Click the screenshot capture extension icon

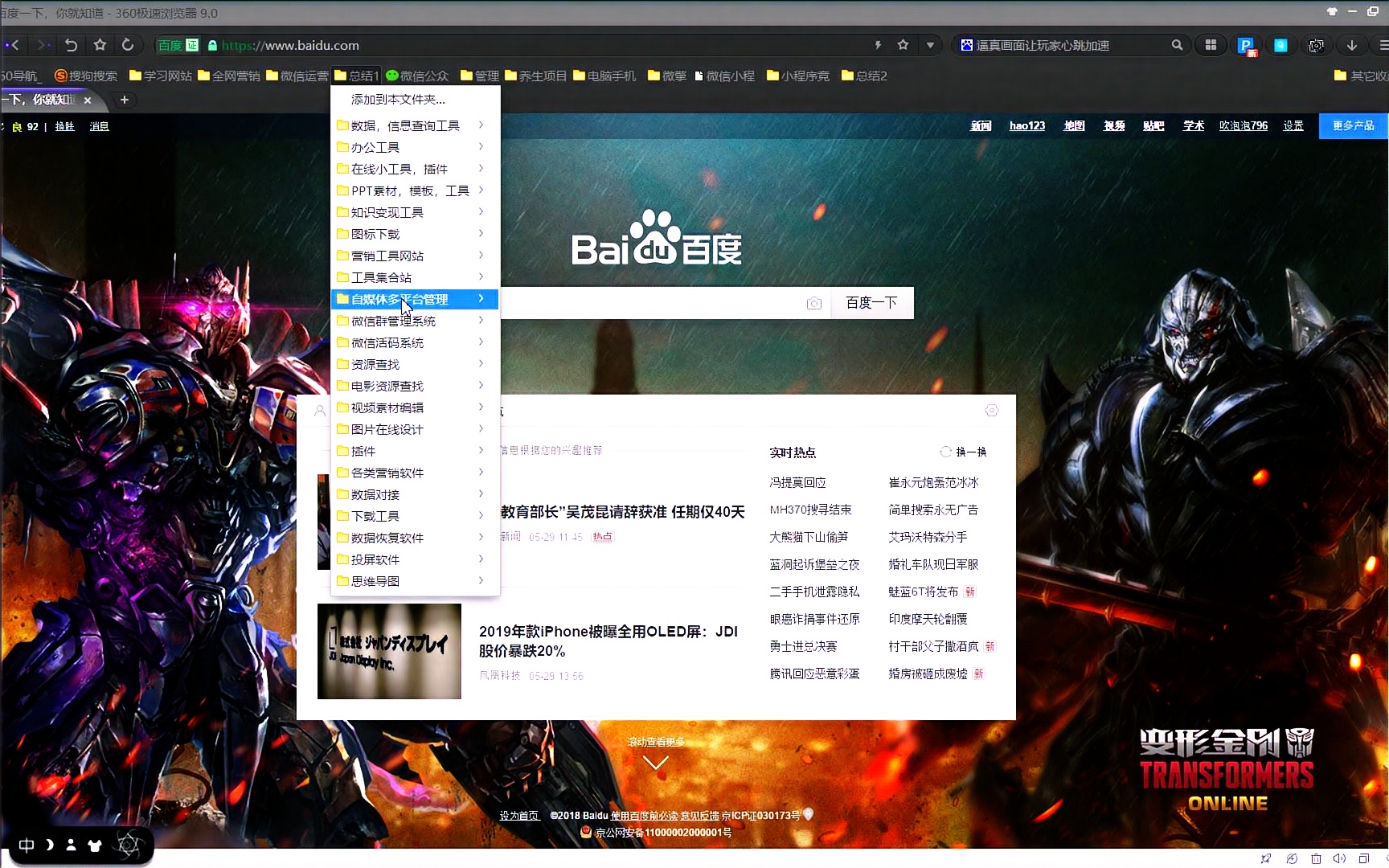1316,45
